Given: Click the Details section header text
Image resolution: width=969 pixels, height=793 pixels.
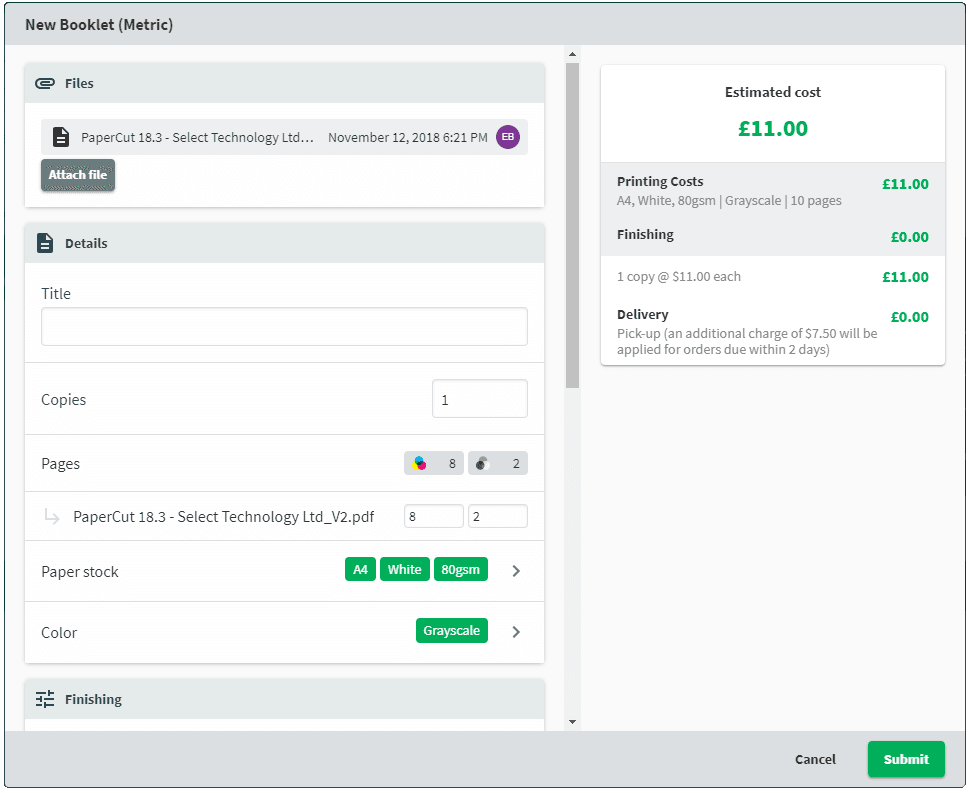Looking at the screenshot, I should tap(86, 244).
